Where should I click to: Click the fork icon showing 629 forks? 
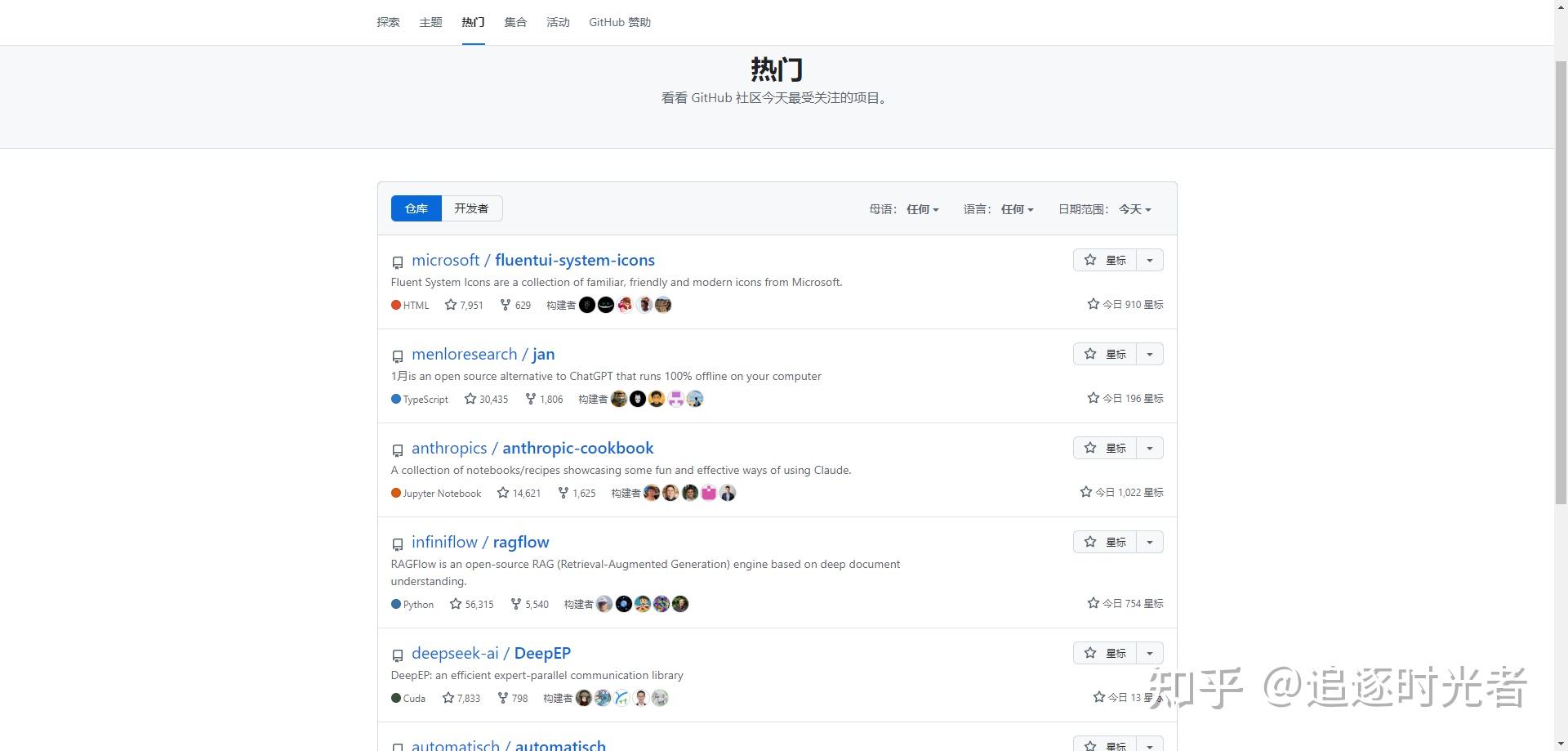click(x=506, y=305)
